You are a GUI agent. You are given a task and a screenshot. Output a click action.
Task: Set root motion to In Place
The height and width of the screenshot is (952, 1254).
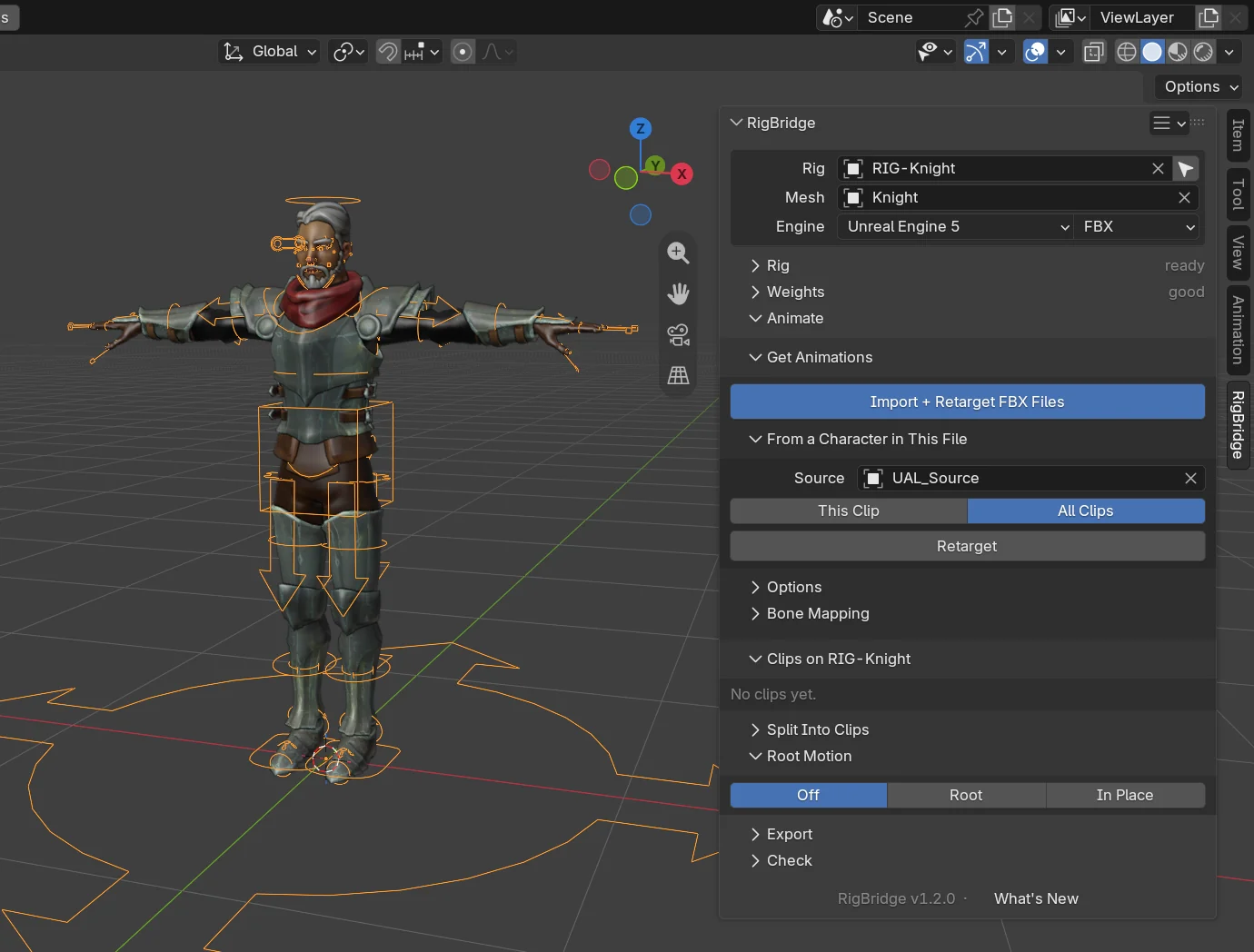[x=1125, y=795]
